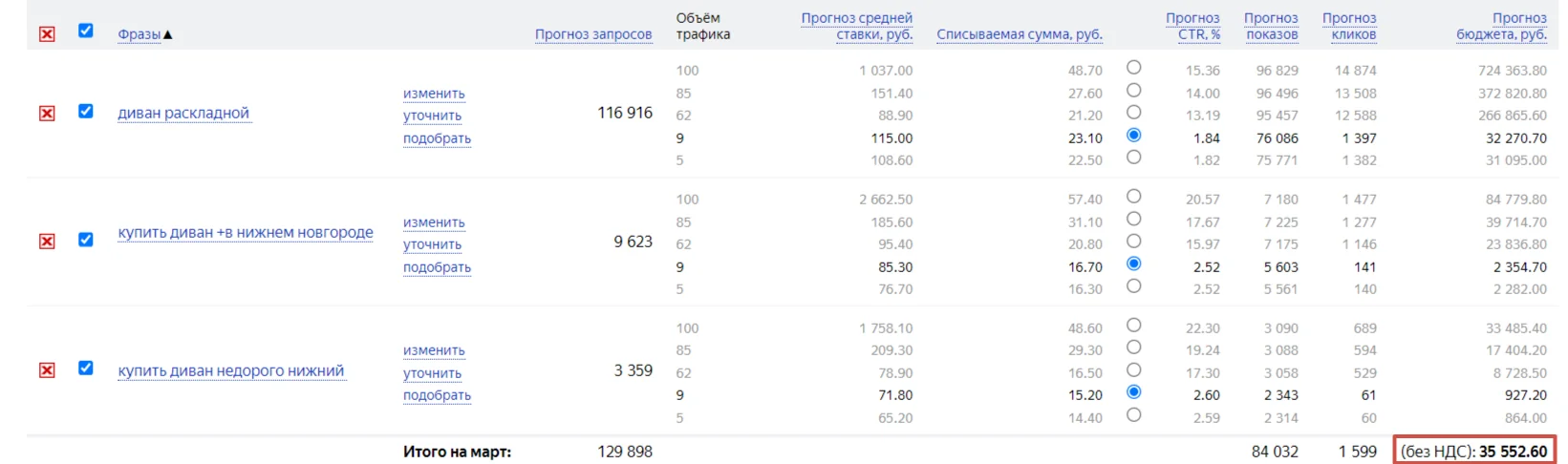Uncheck диван раскладной phrase checkbox
1568x464 pixels.
(x=86, y=111)
